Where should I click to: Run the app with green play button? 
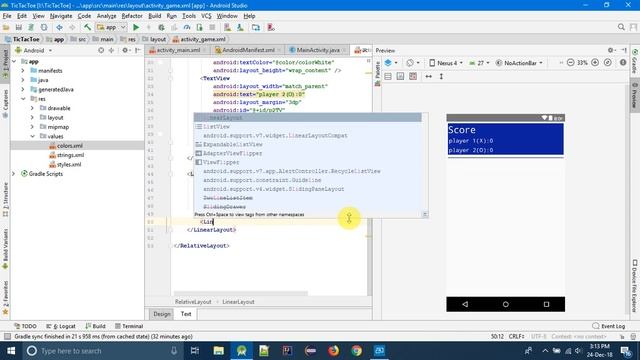point(136,27)
